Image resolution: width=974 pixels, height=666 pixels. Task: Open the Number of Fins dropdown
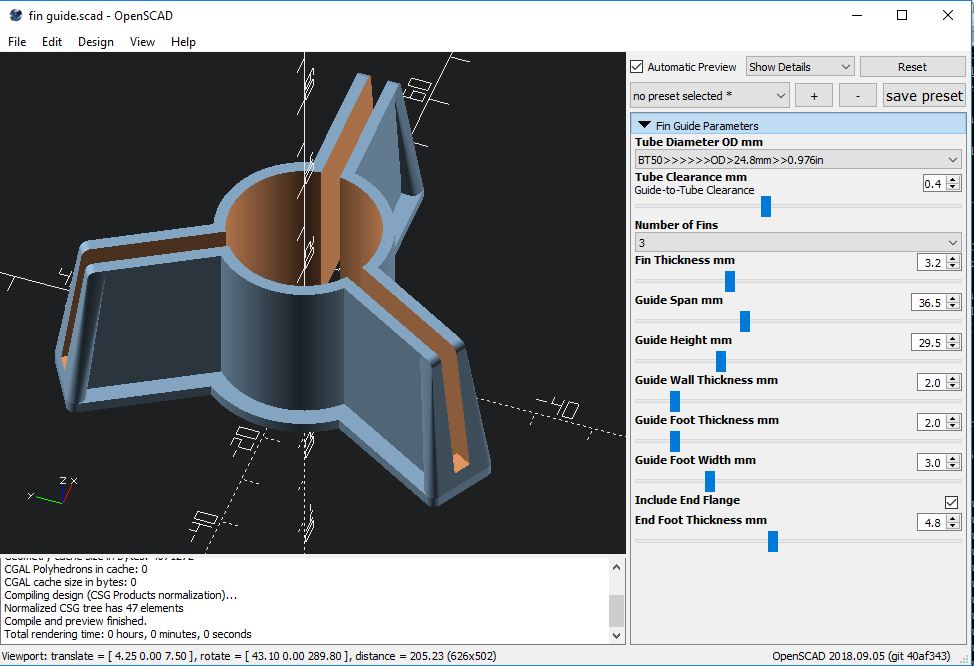[x=798, y=242]
